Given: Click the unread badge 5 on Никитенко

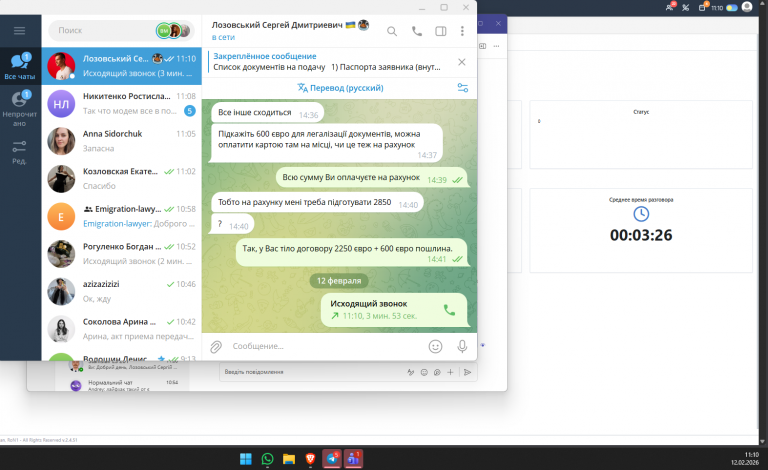Looking at the screenshot, I should [190, 111].
